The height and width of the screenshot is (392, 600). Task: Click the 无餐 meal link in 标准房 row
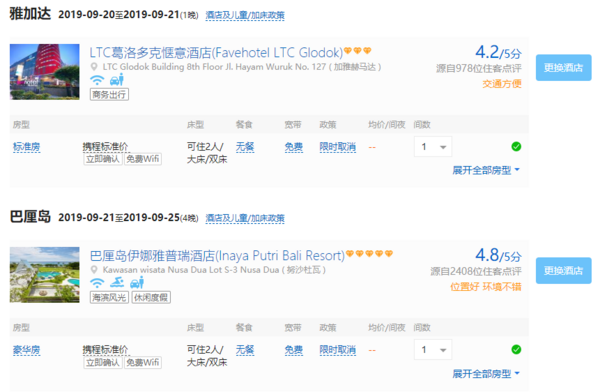(245, 147)
